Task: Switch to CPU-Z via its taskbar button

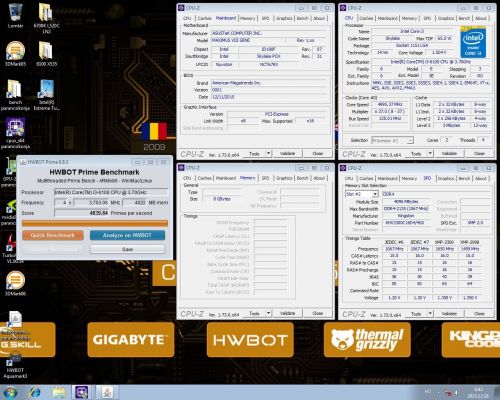Action: [x=82, y=392]
